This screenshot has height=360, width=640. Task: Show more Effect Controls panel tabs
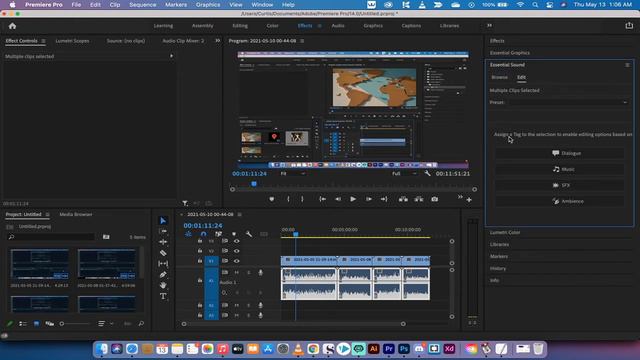click(x=218, y=41)
